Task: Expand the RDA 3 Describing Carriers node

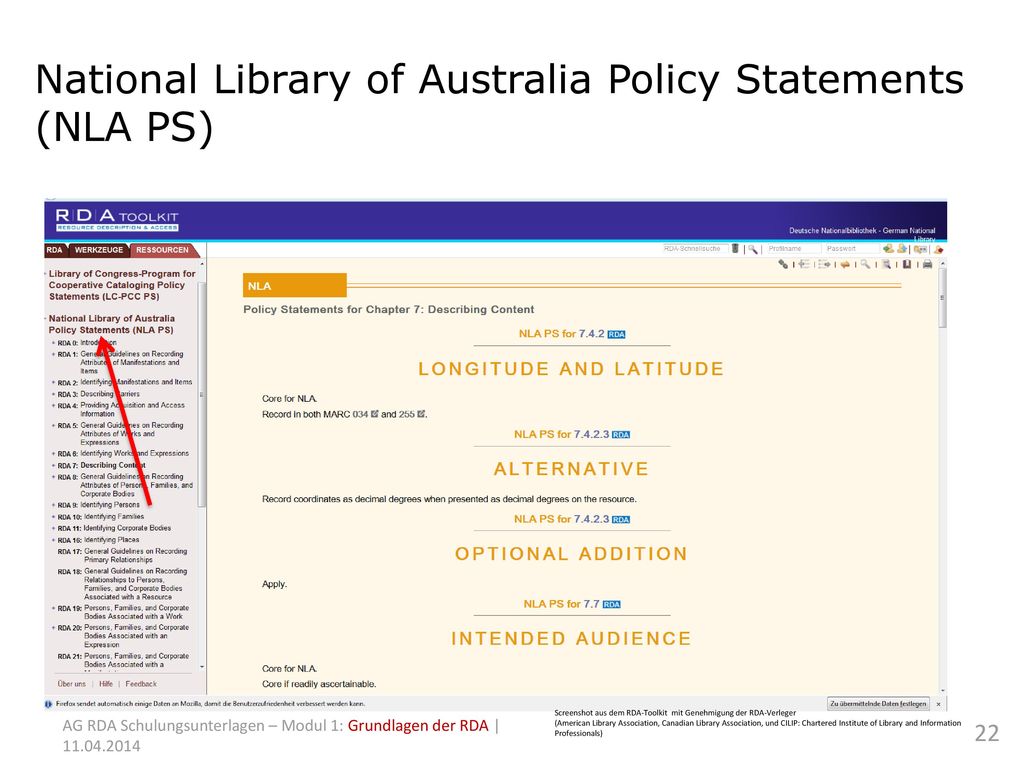Action: point(54,394)
